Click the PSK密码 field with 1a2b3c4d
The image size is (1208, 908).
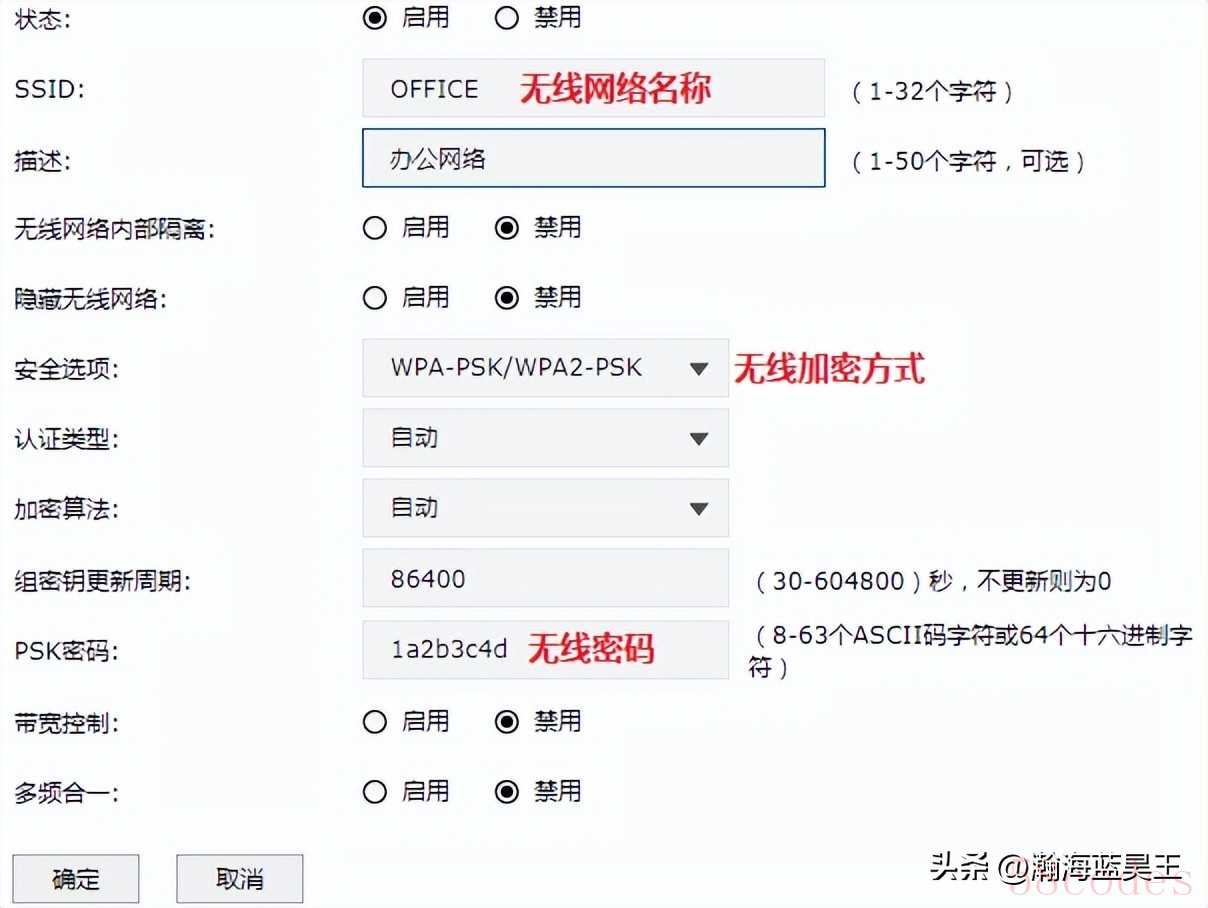pyautogui.click(x=545, y=650)
